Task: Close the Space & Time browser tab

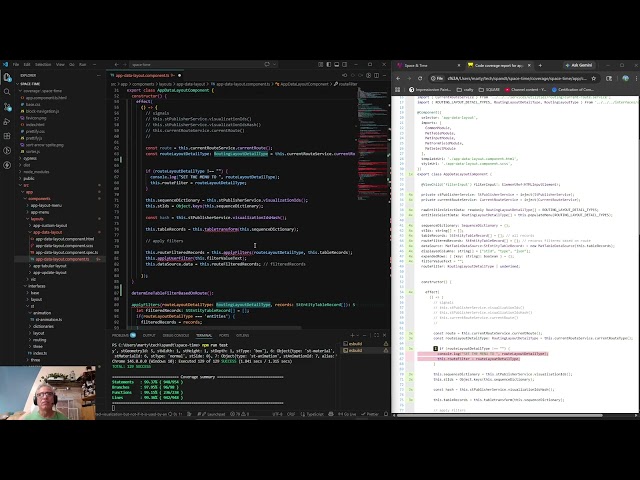Action: pyautogui.click(x=459, y=65)
